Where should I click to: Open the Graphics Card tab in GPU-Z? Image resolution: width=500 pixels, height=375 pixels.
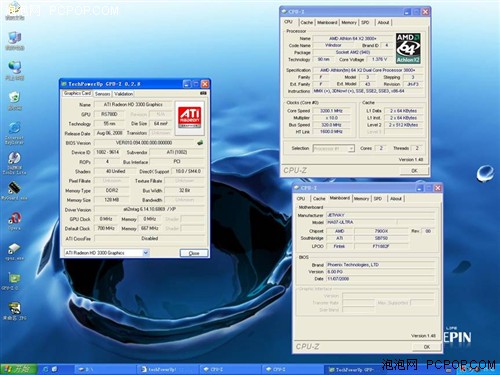click(77, 93)
